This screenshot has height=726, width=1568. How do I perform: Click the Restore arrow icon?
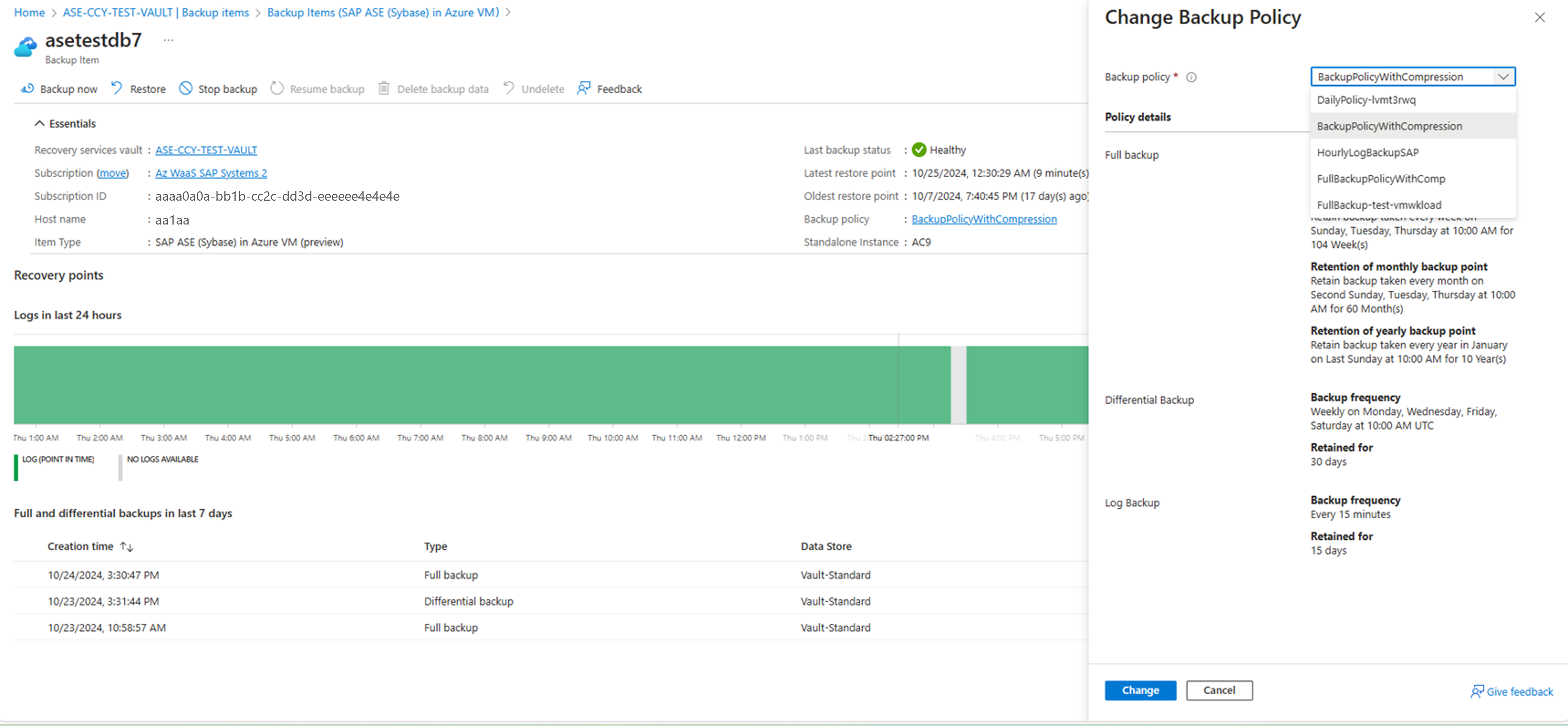click(x=117, y=89)
